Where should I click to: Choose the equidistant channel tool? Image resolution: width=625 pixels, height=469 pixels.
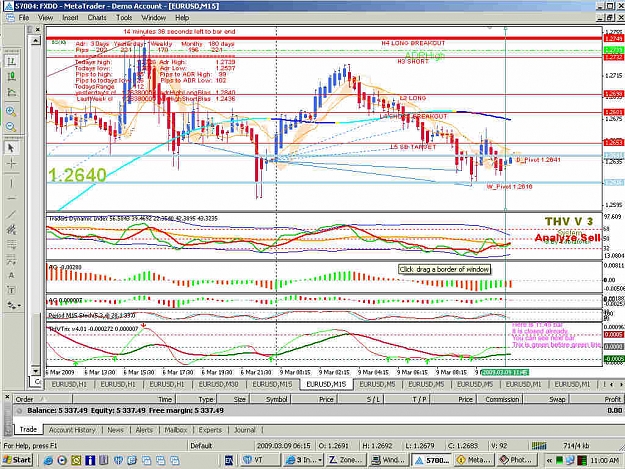(x=11, y=230)
